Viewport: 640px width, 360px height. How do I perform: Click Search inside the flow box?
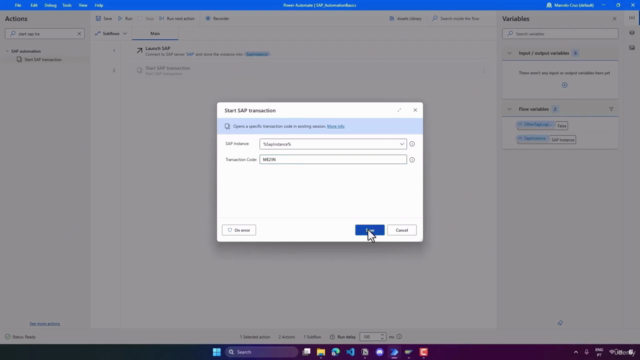[x=460, y=18]
